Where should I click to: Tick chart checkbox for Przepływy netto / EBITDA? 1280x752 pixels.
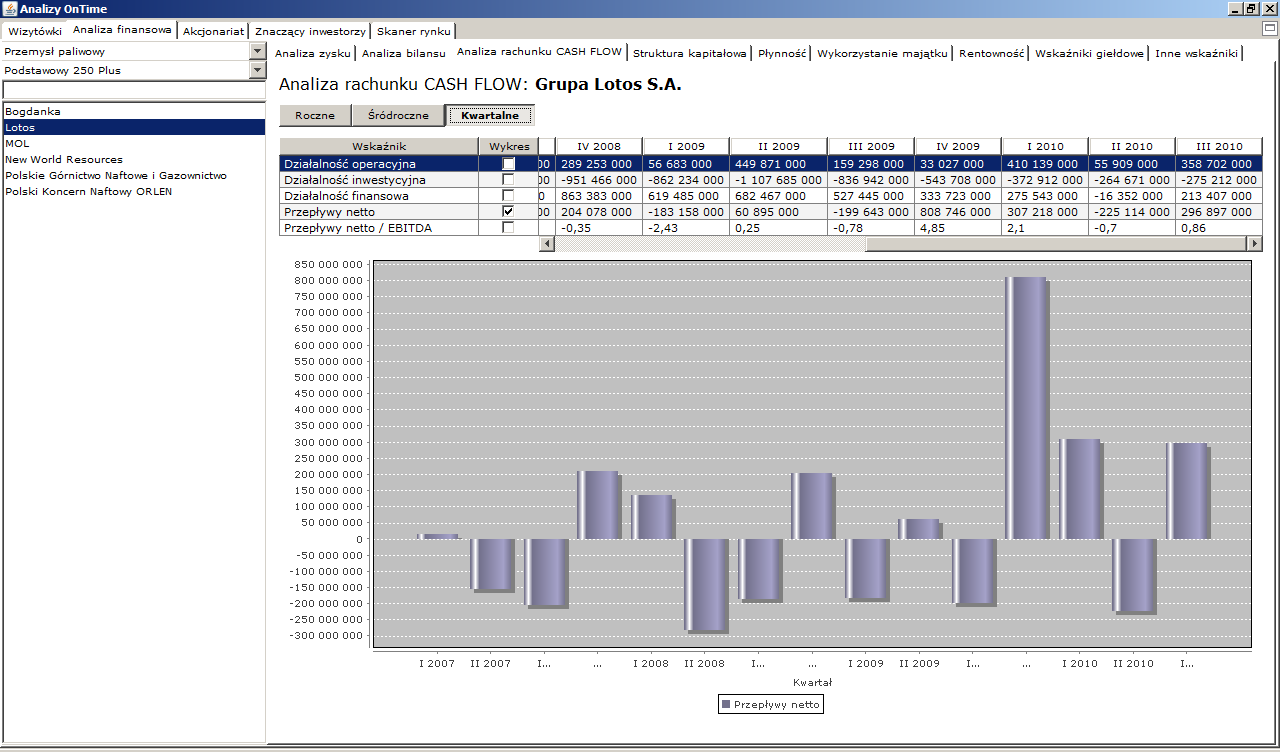point(509,227)
